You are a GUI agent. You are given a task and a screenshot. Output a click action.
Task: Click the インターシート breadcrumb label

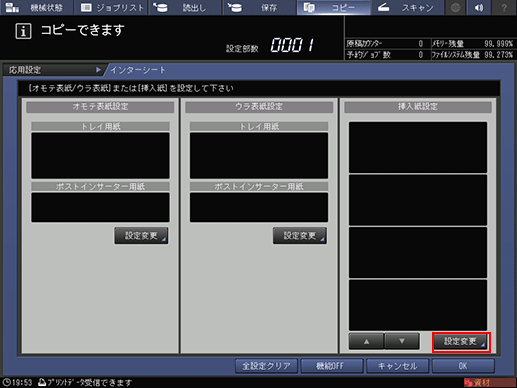[138, 70]
